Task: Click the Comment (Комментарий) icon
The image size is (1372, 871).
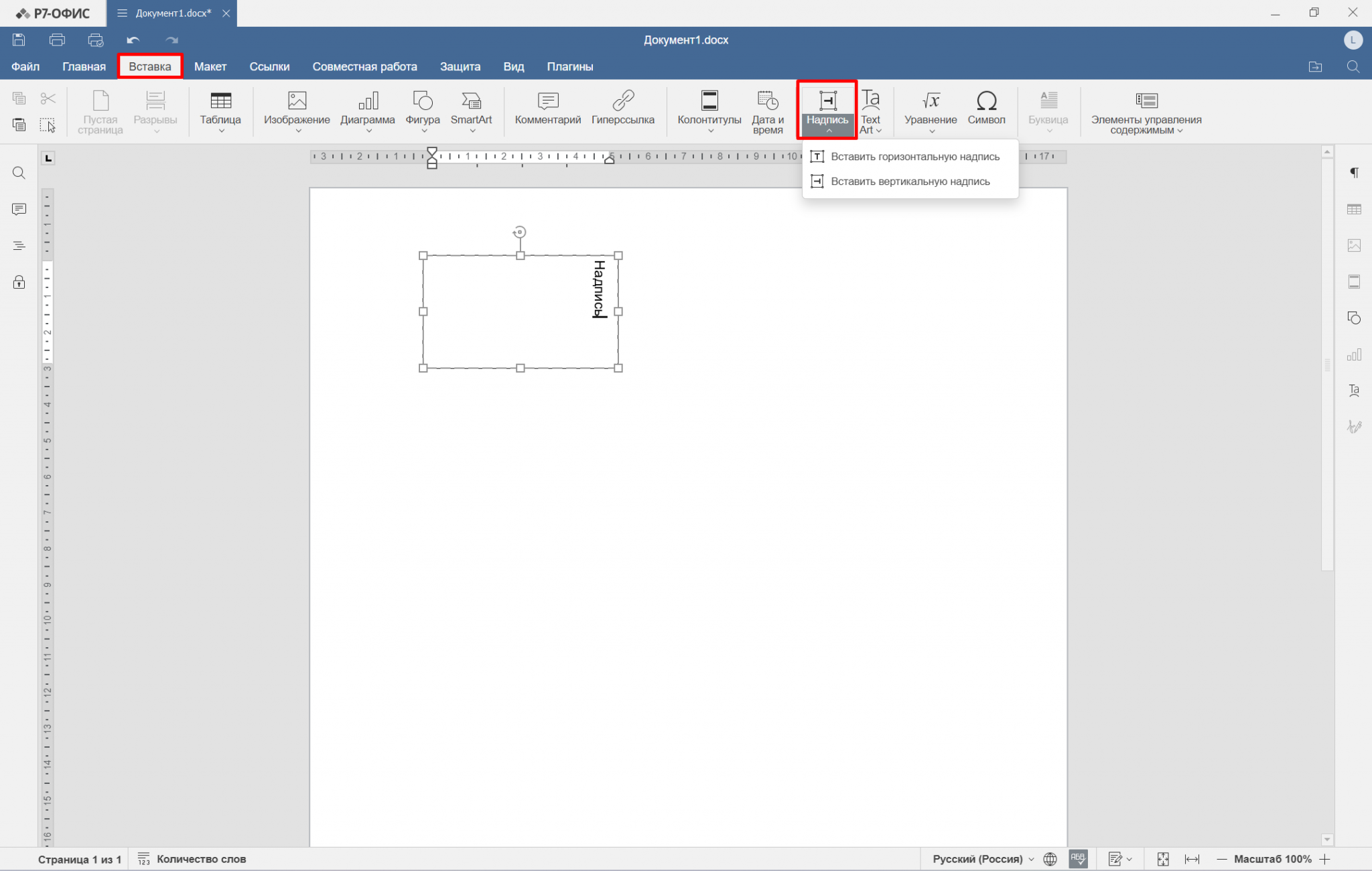Action: pyautogui.click(x=547, y=102)
